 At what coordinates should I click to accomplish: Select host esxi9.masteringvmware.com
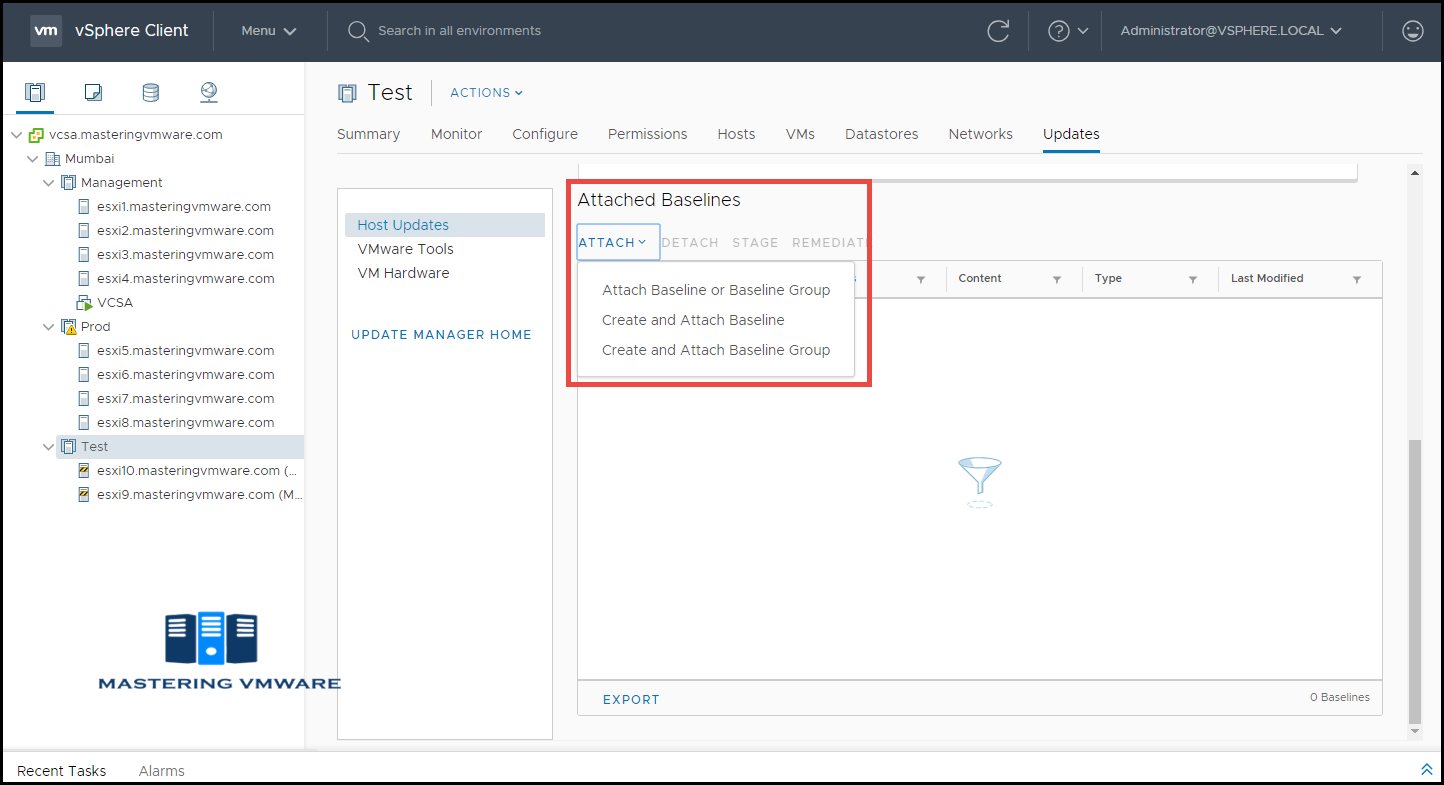tap(199, 495)
